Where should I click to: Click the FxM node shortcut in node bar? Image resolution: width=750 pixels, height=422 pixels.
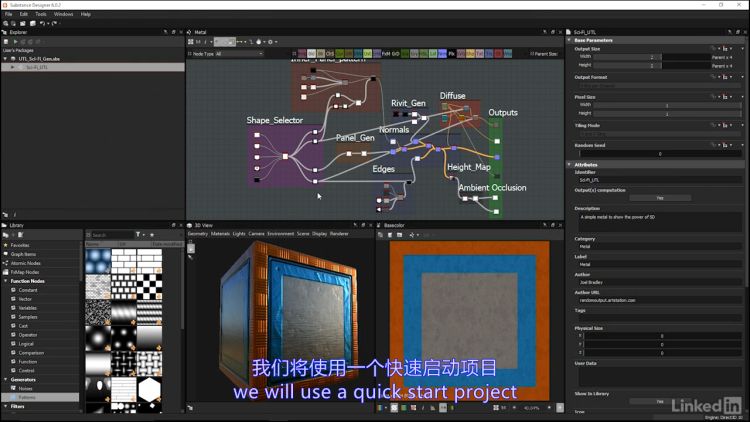pyautogui.click(x=386, y=54)
